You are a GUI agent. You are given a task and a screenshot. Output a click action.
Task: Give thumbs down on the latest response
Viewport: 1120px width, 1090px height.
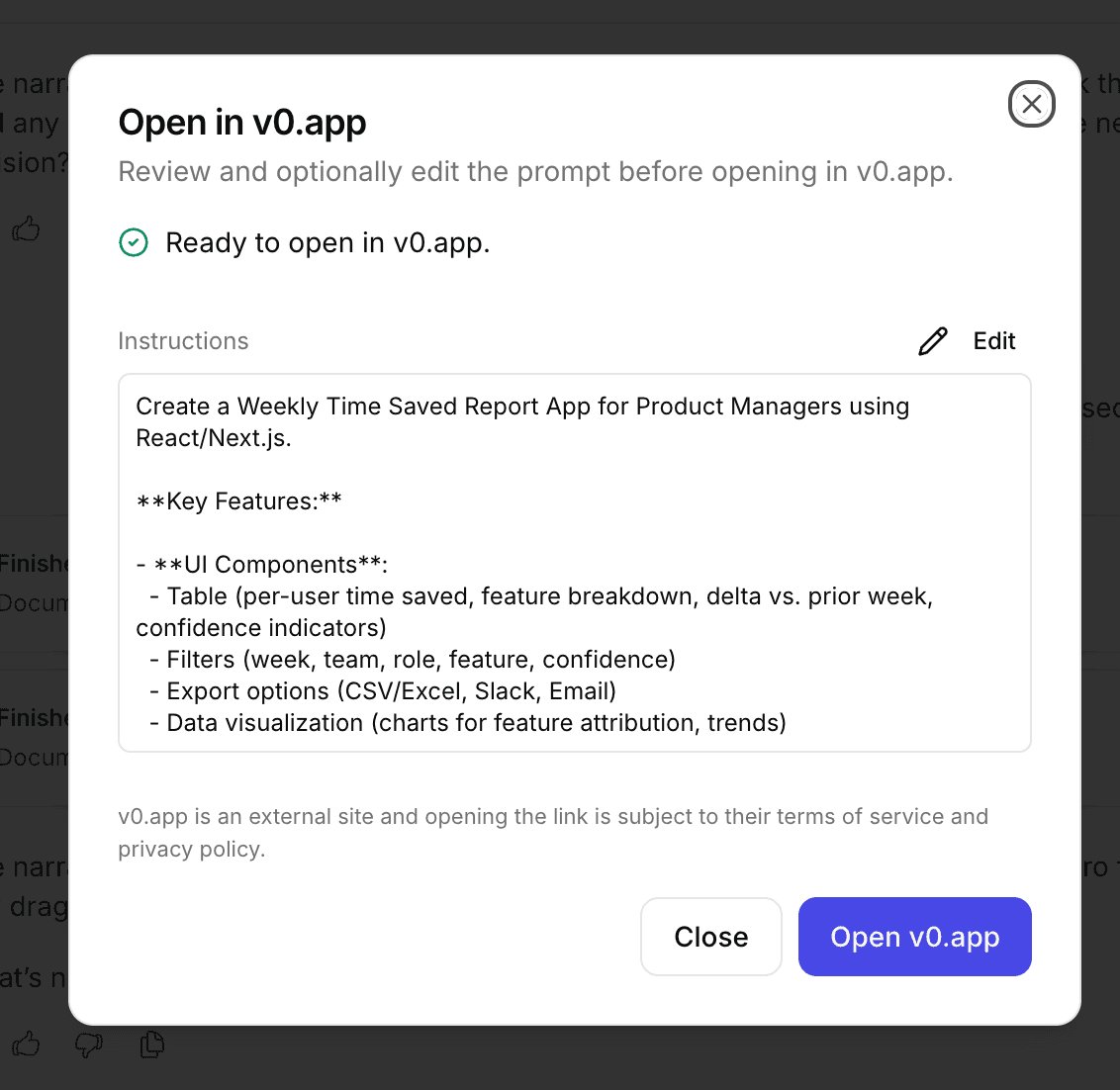tap(89, 1045)
